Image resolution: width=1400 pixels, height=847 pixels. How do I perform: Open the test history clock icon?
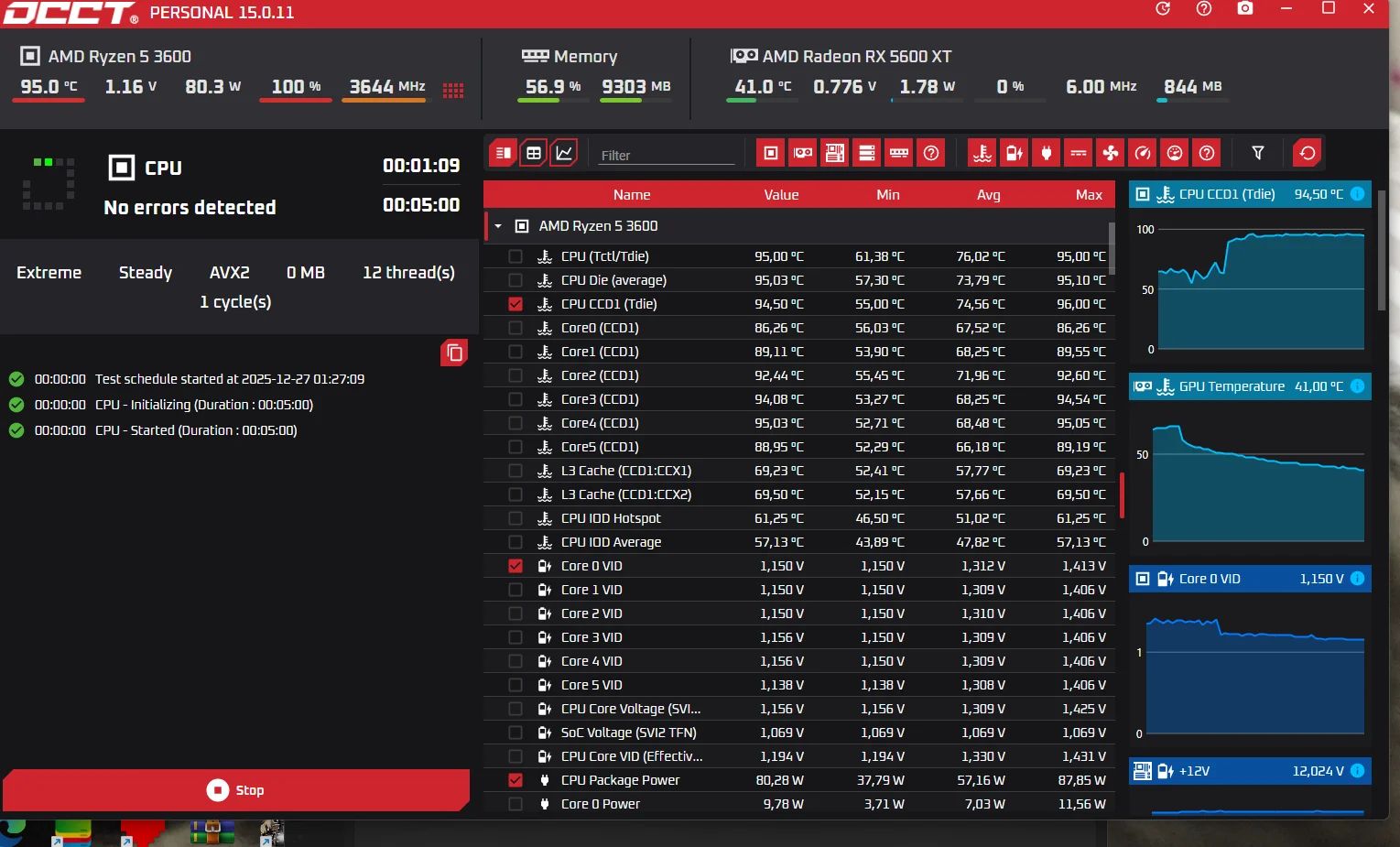[x=1163, y=9]
